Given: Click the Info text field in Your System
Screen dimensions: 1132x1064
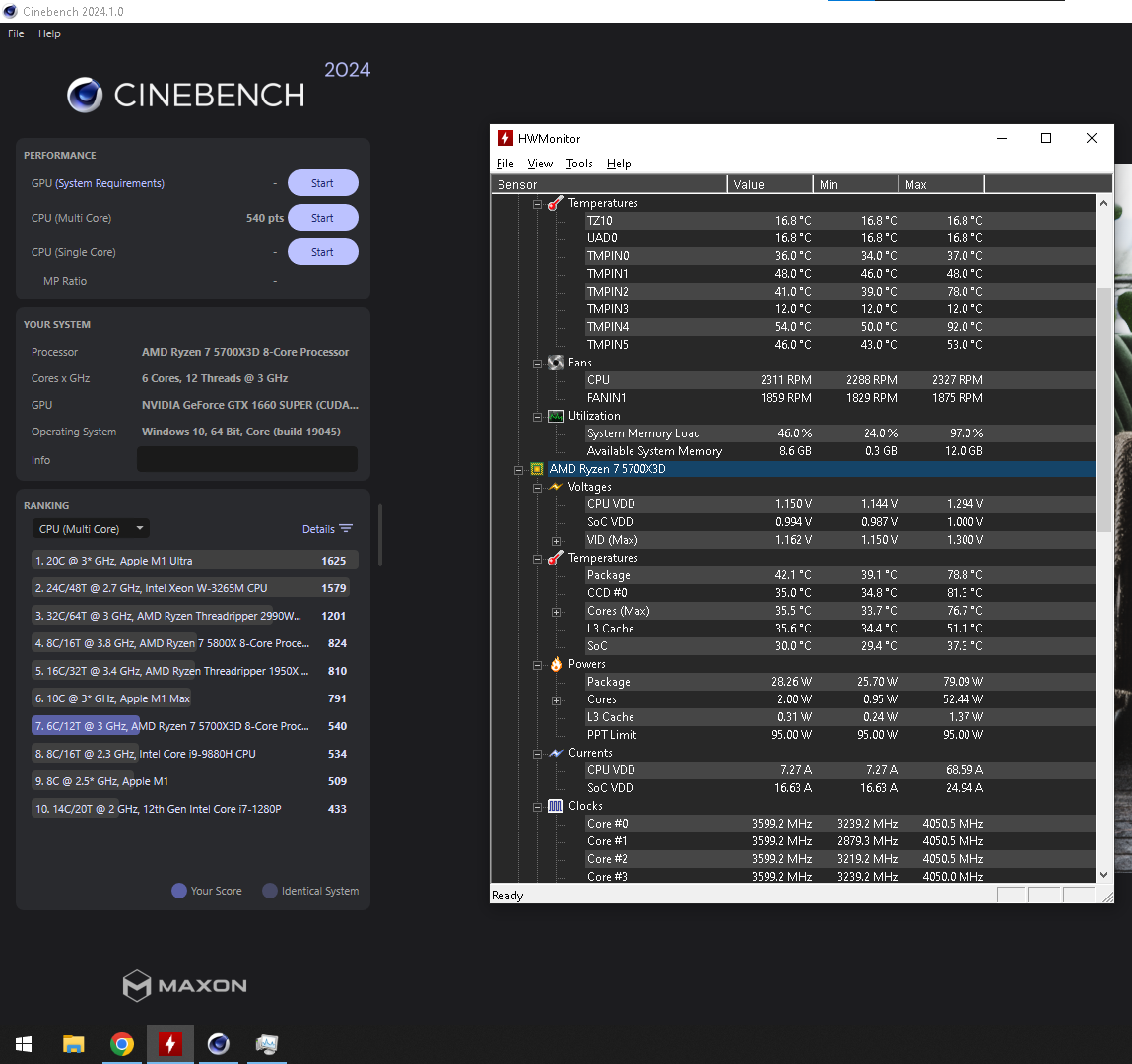Looking at the screenshot, I should 247,459.
